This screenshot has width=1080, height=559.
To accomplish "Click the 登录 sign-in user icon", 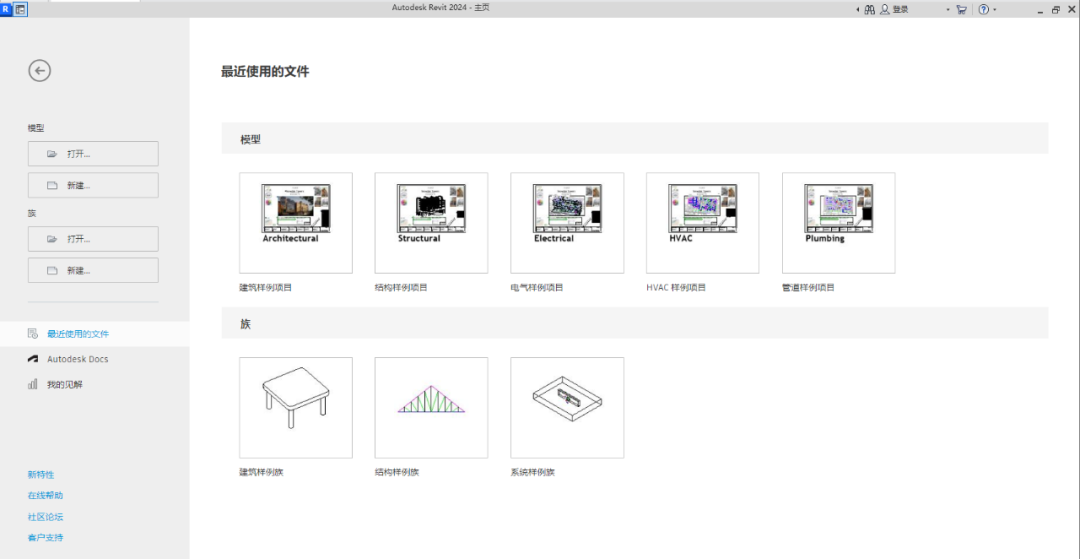I will (x=884, y=9).
